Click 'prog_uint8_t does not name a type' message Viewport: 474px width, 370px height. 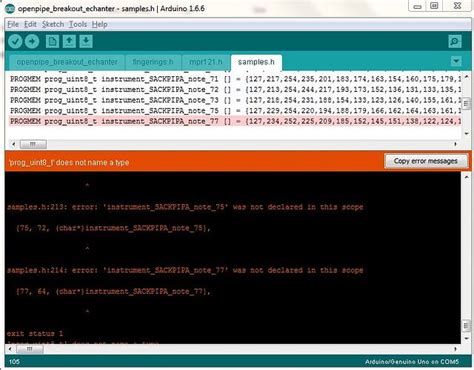(69, 163)
